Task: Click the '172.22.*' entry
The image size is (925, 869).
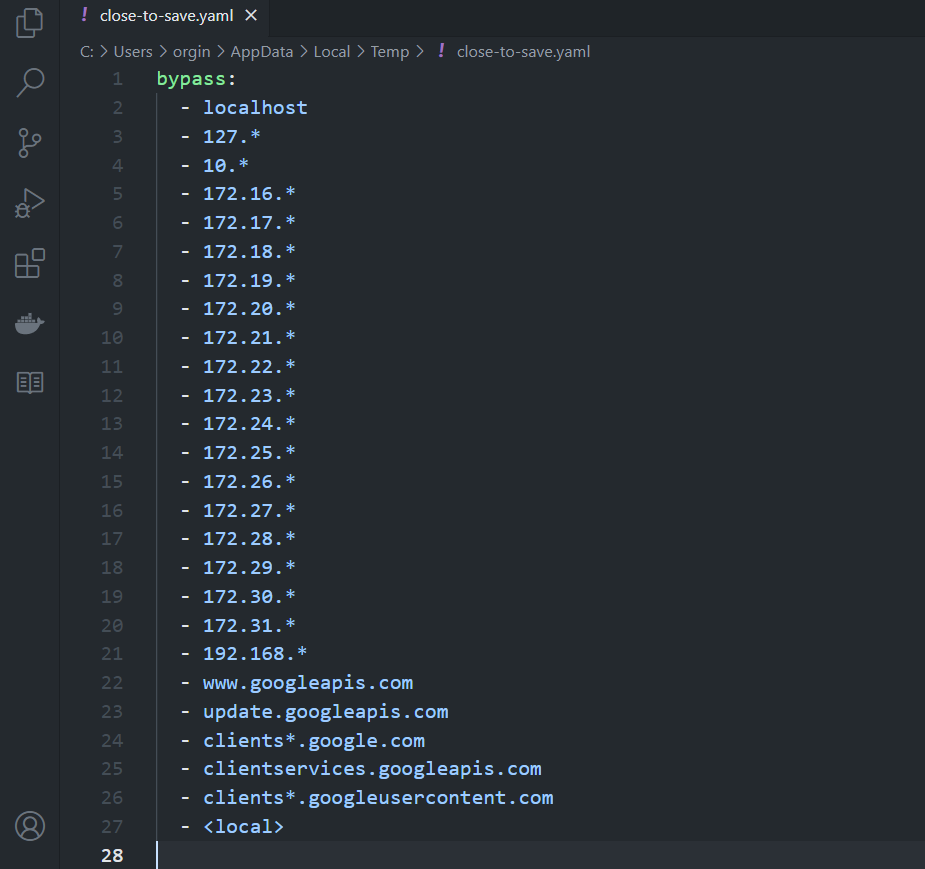Action: pos(249,367)
